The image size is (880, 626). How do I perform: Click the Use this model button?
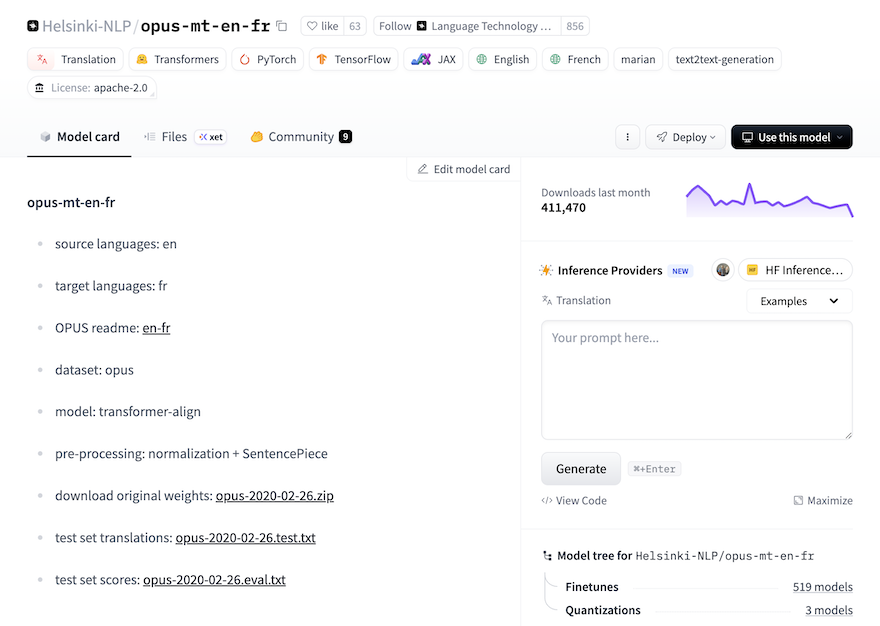tap(791, 136)
